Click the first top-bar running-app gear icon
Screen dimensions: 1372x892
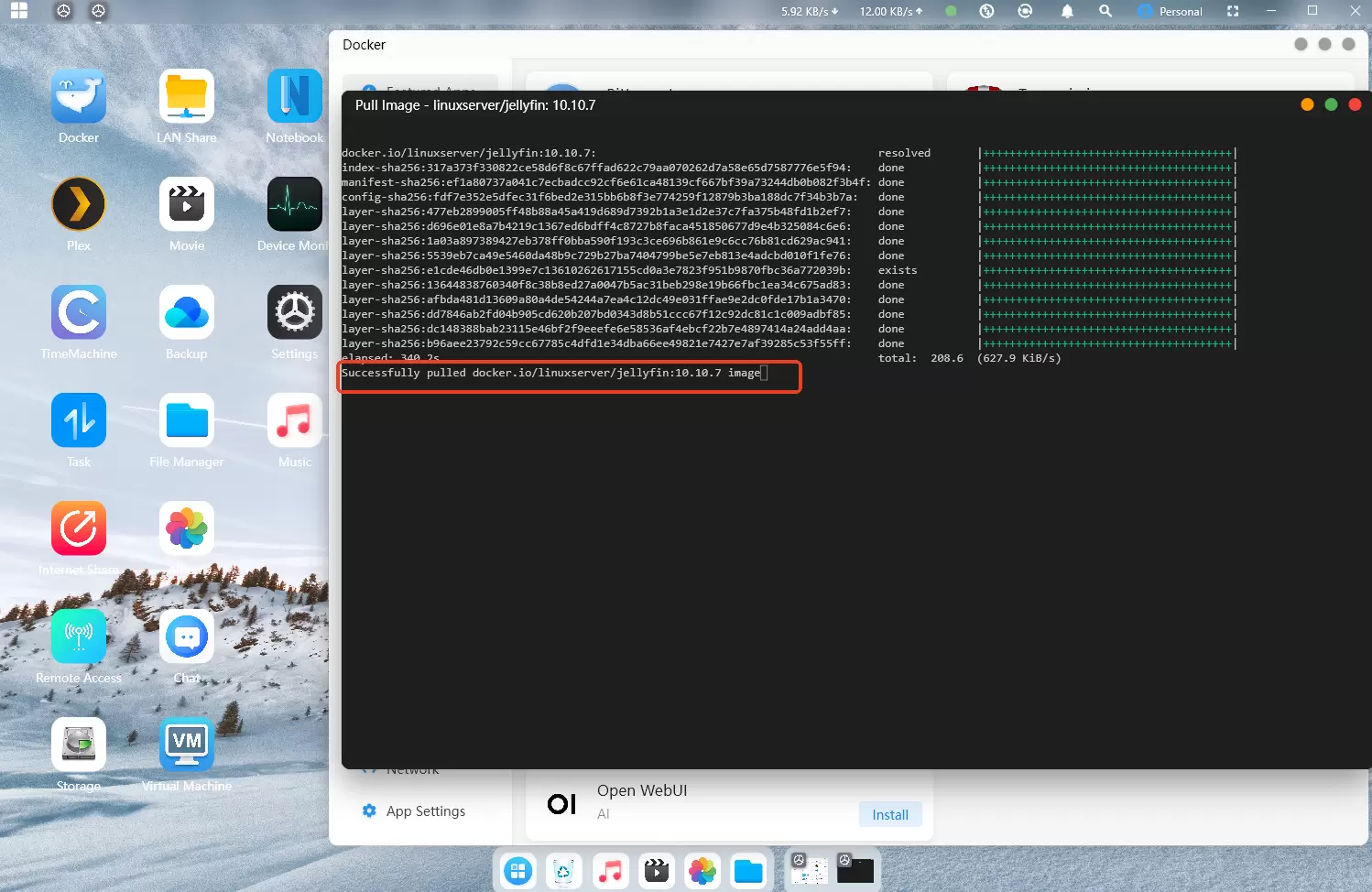coord(63,11)
